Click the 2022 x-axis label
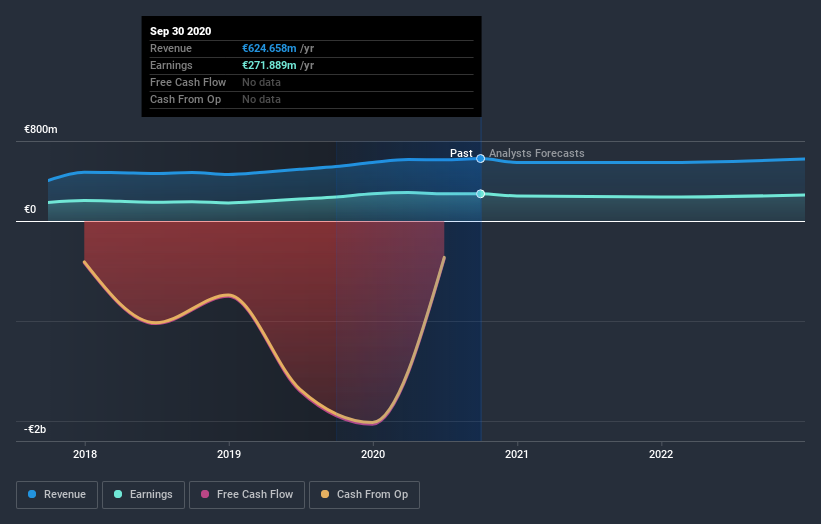 pos(661,454)
